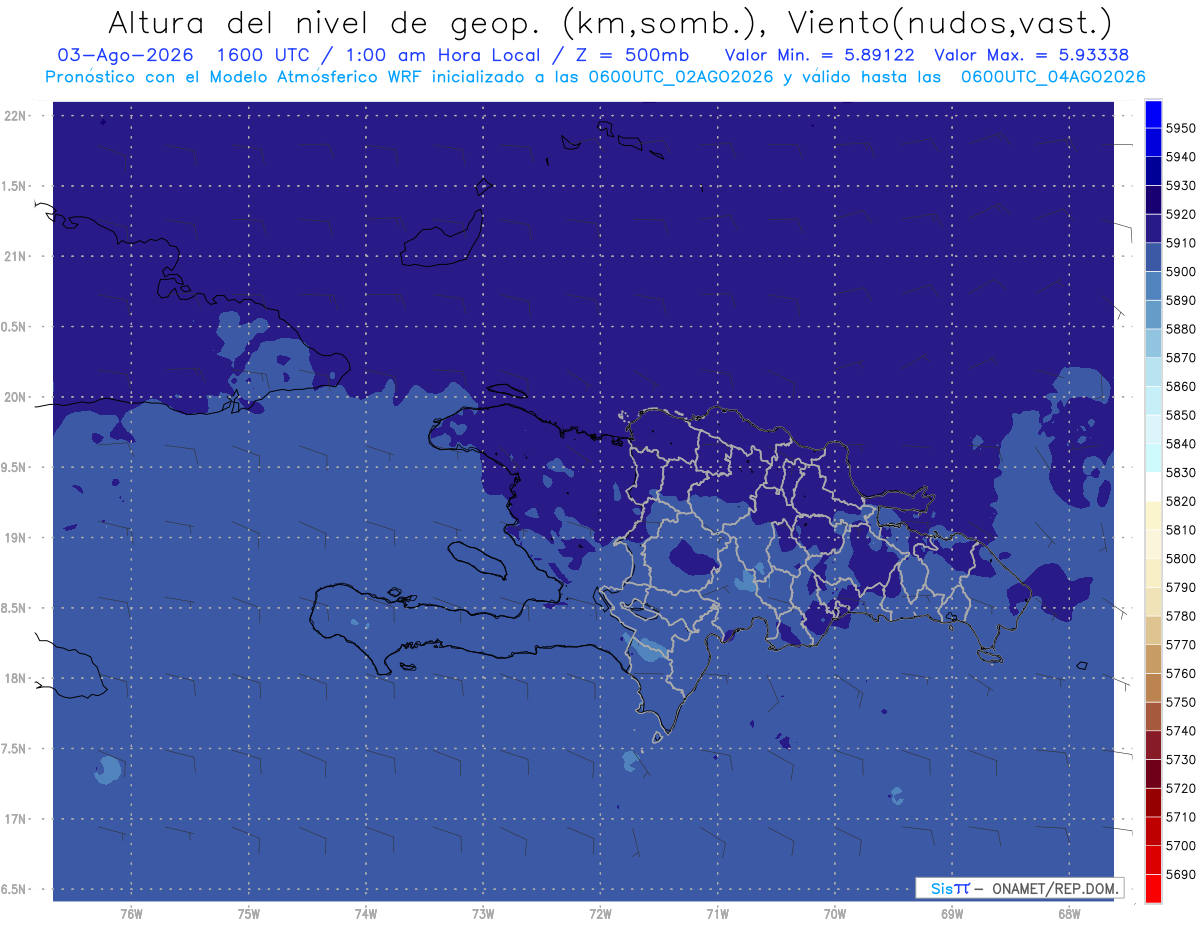Click the '8.5N' latitude label
The width and height of the screenshot is (1200, 927).
(x=16, y=608)
